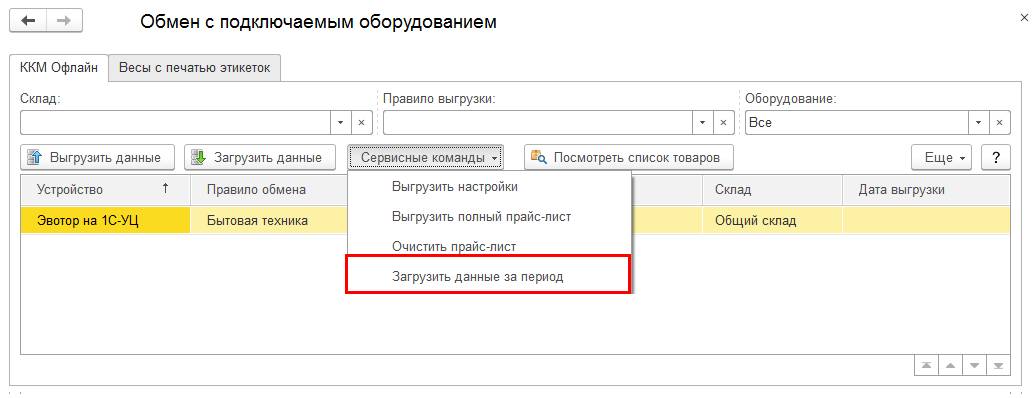Jump to first row with list arrow
The image size is (1034, 398).
click(x=926, y=365)
